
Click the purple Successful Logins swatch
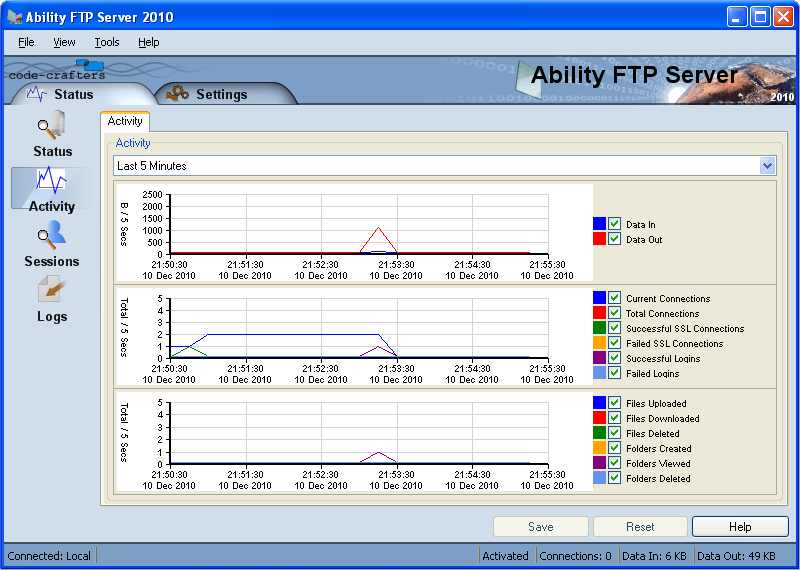tap(599, 358)
